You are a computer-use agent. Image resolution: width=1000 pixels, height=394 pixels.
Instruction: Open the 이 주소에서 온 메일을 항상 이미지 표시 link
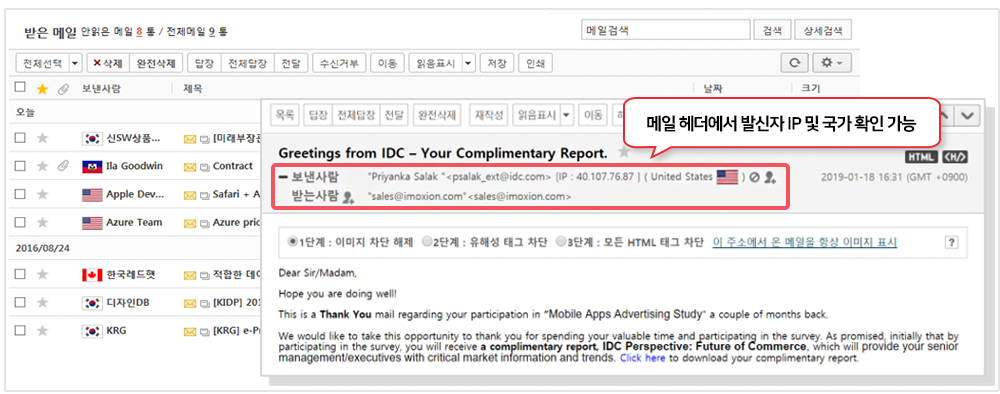(805, 242)
